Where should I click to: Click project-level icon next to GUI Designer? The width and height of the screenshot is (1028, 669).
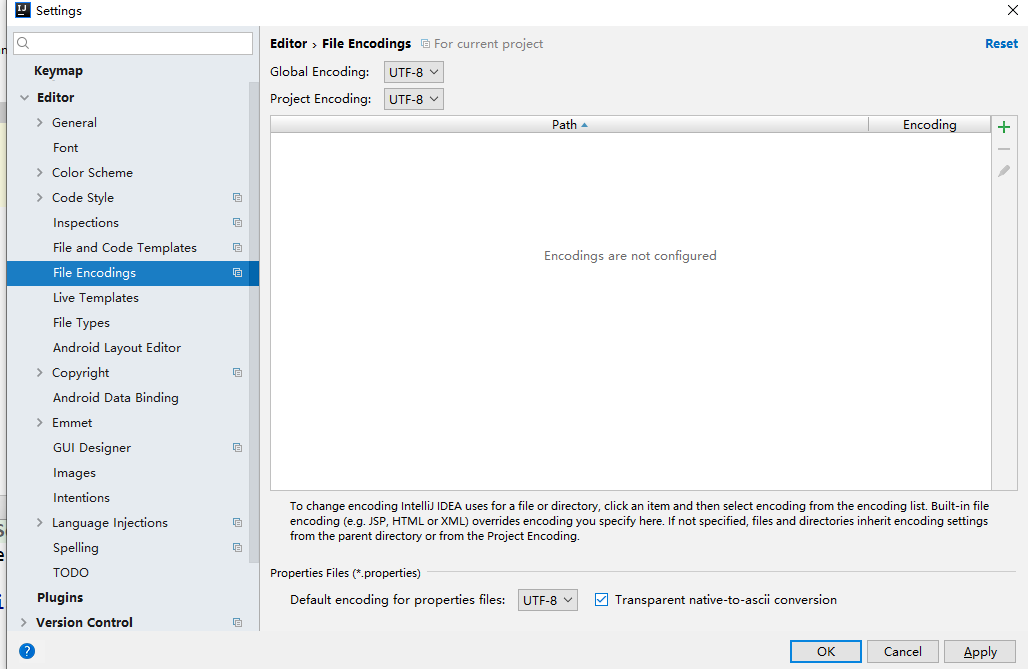[237, 447]
